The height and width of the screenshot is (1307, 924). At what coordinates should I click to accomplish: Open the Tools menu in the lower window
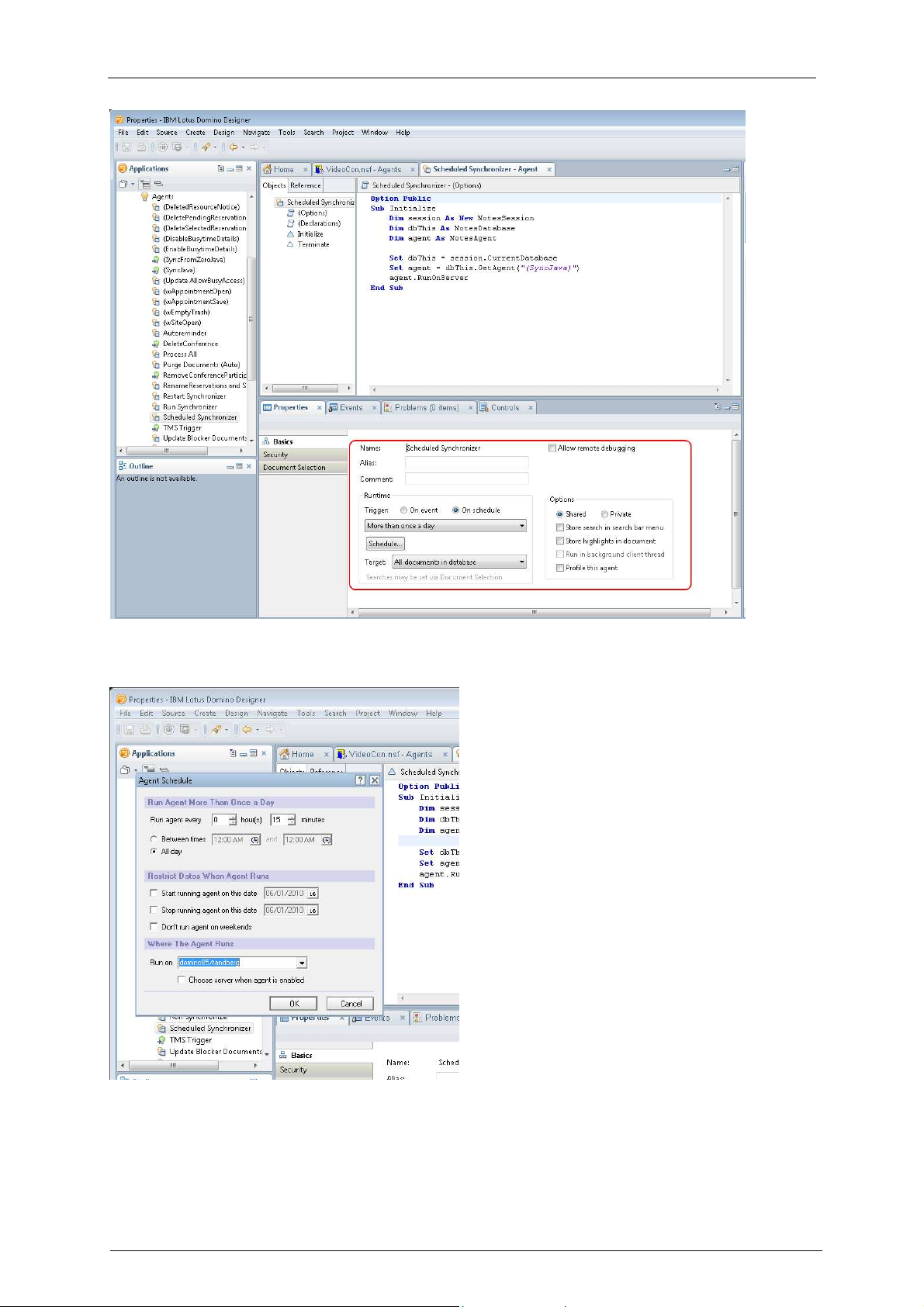click(x=306, y=714)
